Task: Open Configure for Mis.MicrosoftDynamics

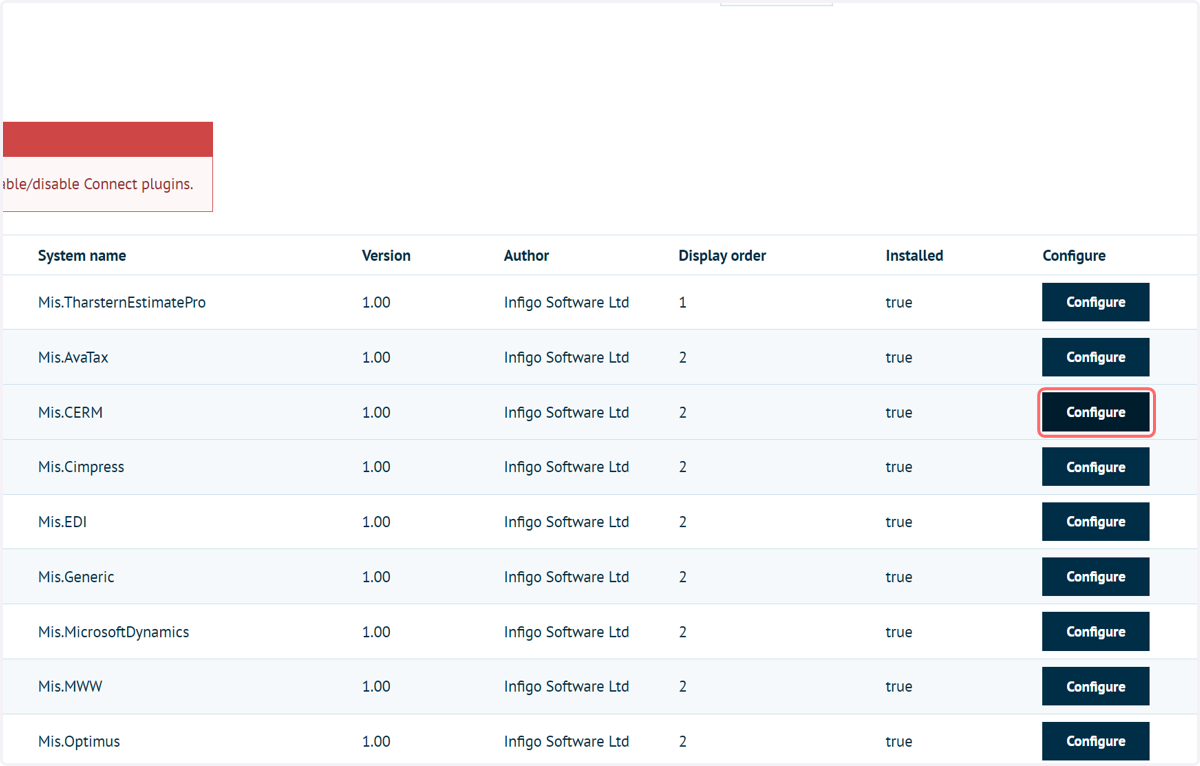Action: point(1095,632)
